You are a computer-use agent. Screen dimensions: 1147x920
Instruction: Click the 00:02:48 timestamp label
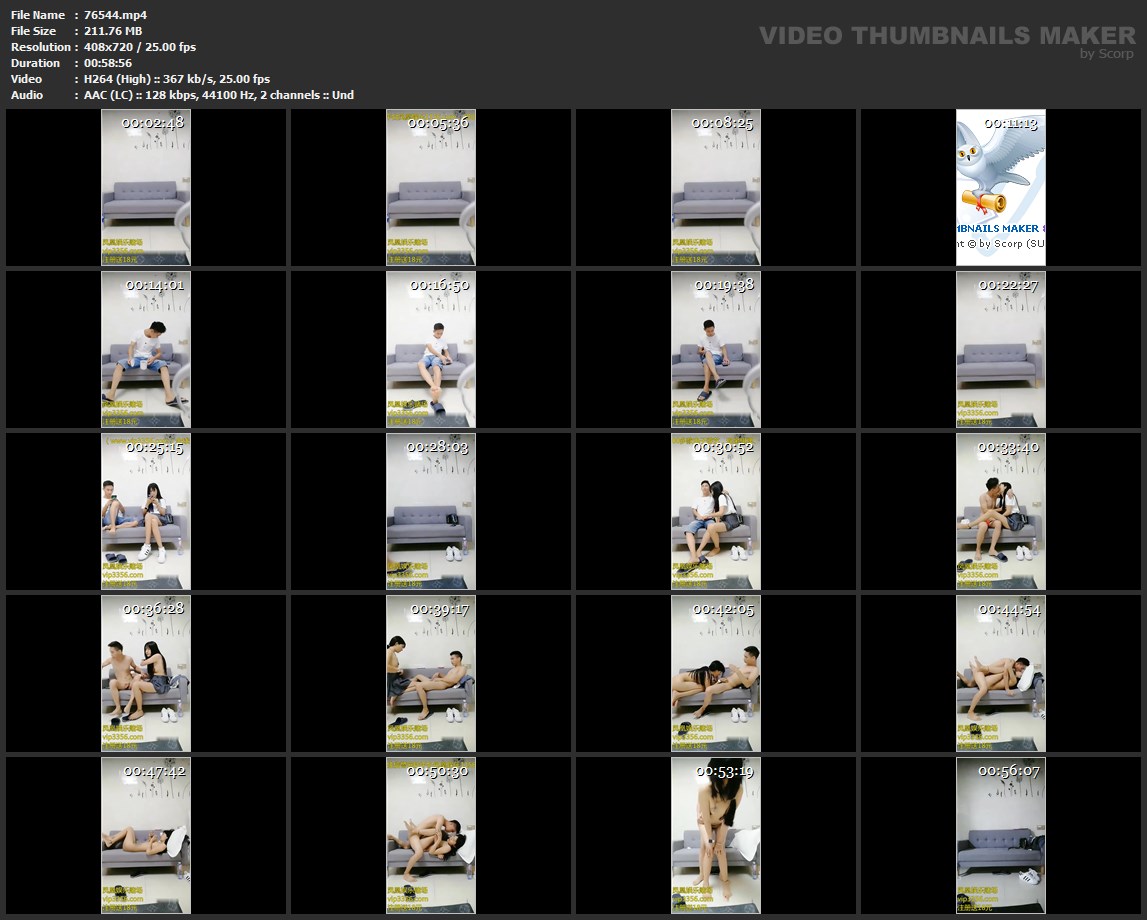coord(153,123)
